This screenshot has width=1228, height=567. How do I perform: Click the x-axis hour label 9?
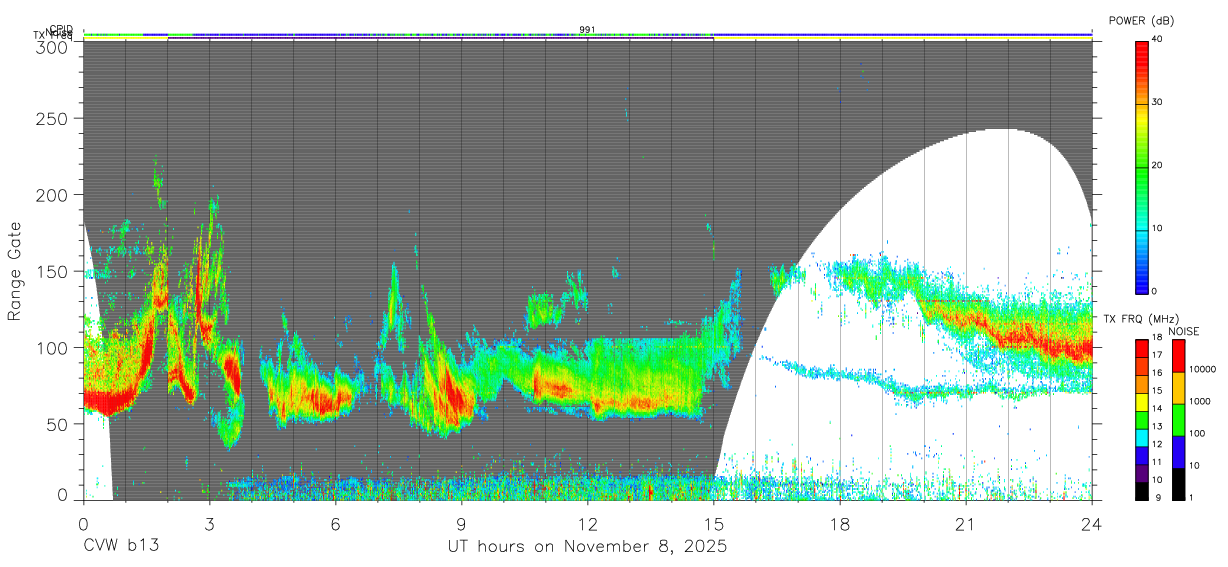461,523
